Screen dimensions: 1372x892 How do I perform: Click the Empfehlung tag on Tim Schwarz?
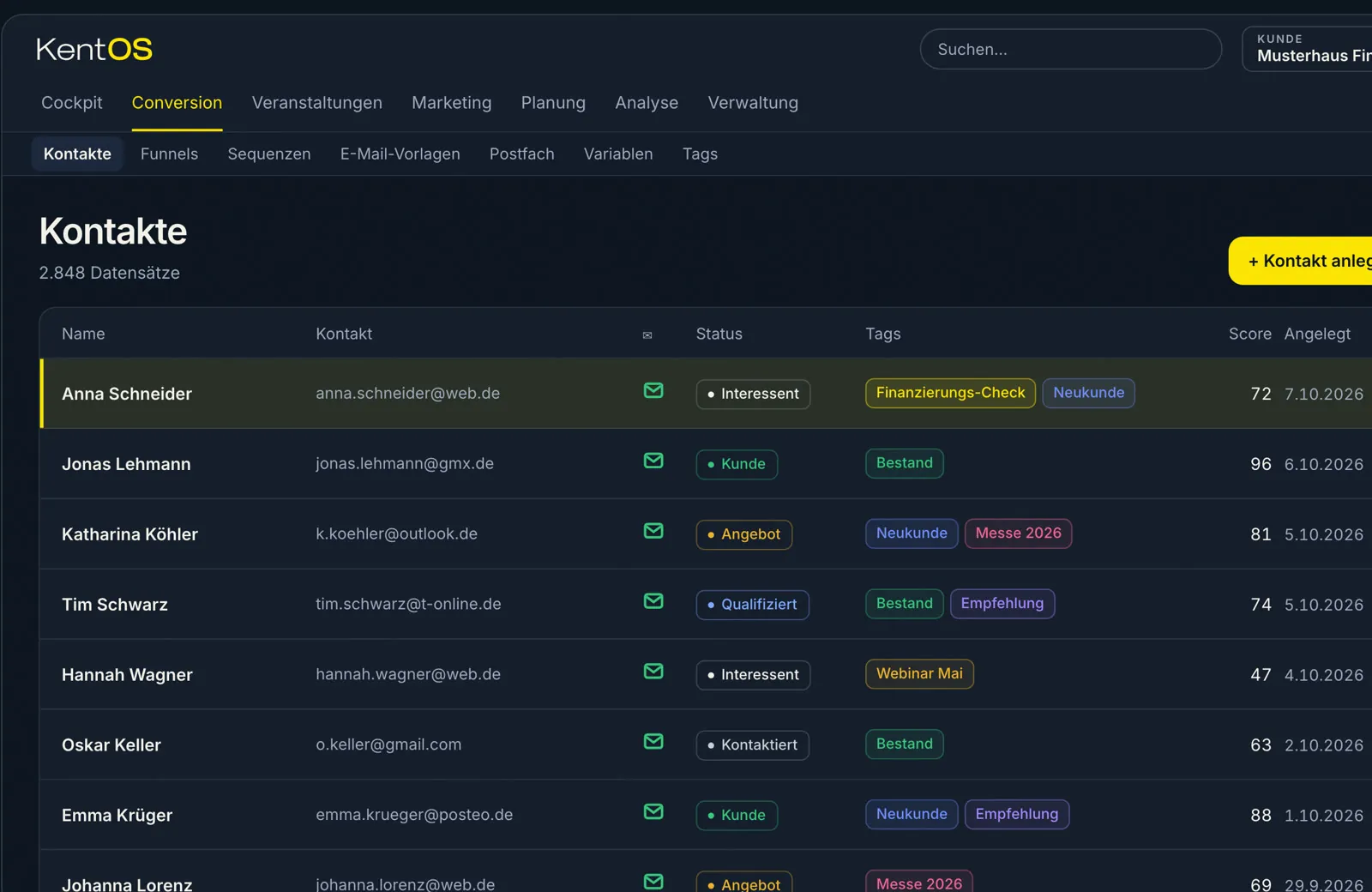coord(1002,604)
